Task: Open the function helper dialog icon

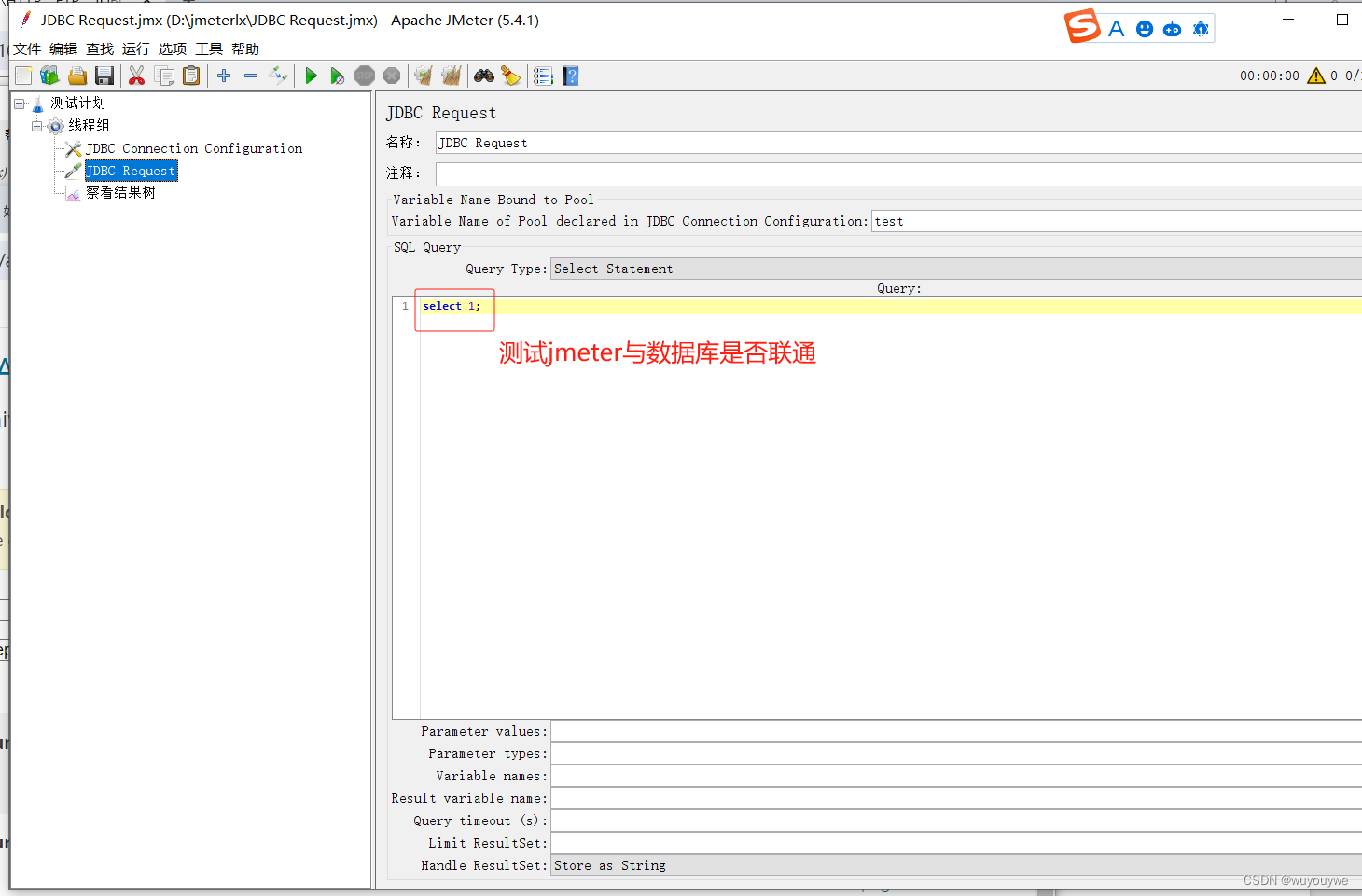Action: [x=542, y=76]
